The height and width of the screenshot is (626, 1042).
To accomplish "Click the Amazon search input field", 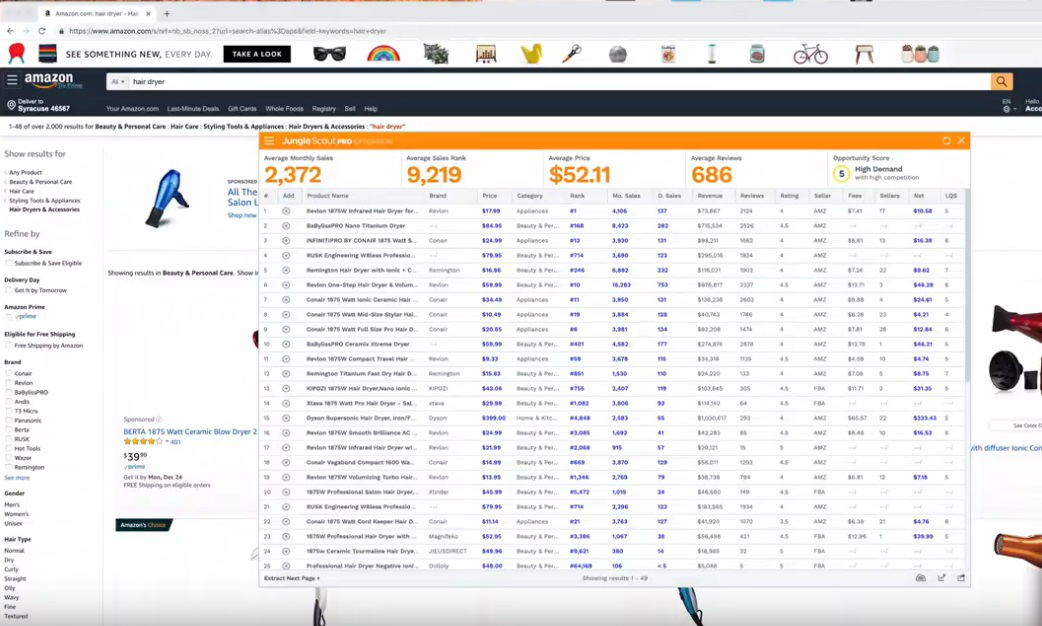I will [x=560, y=82].
